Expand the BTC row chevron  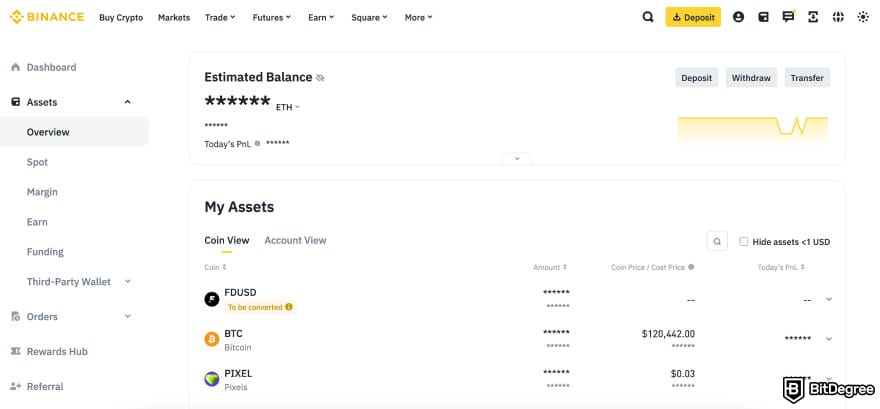(829, 339)
